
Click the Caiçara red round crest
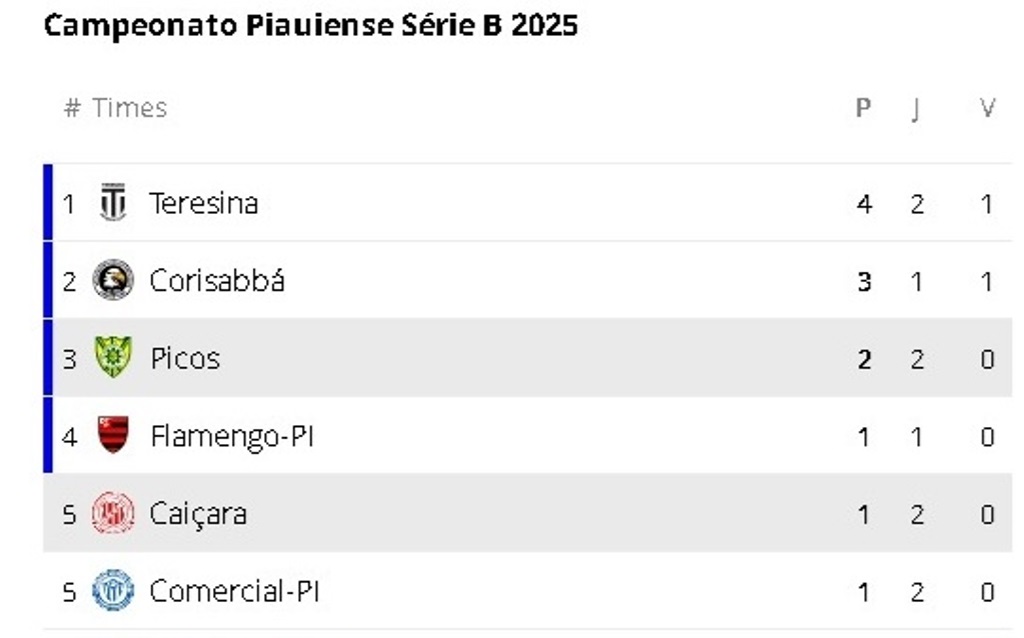[x=113, y=513]
